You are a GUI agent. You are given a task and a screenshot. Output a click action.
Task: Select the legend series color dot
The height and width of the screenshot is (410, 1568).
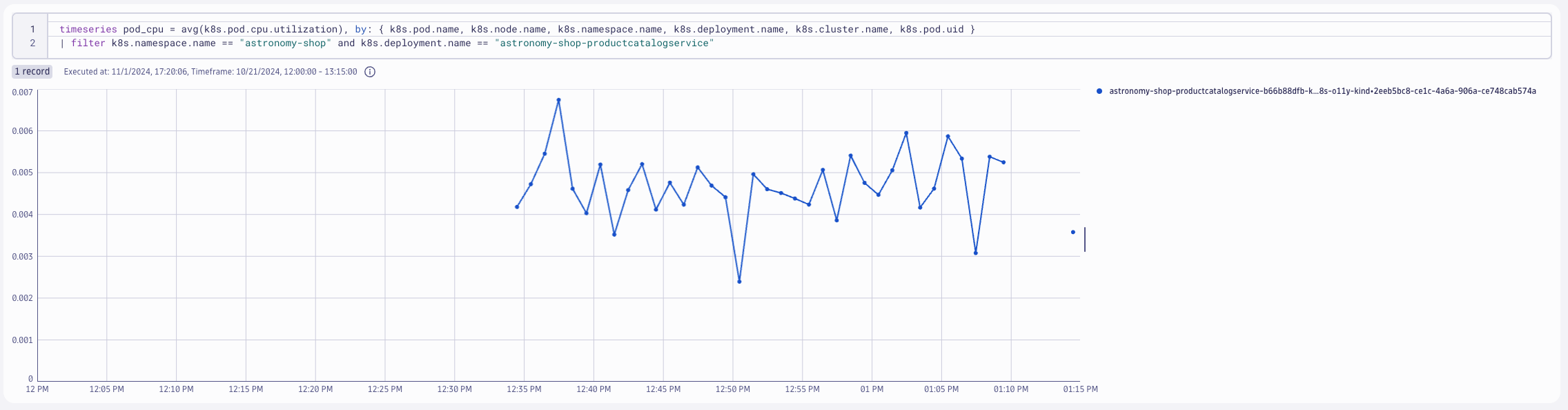click(1099, 91)
